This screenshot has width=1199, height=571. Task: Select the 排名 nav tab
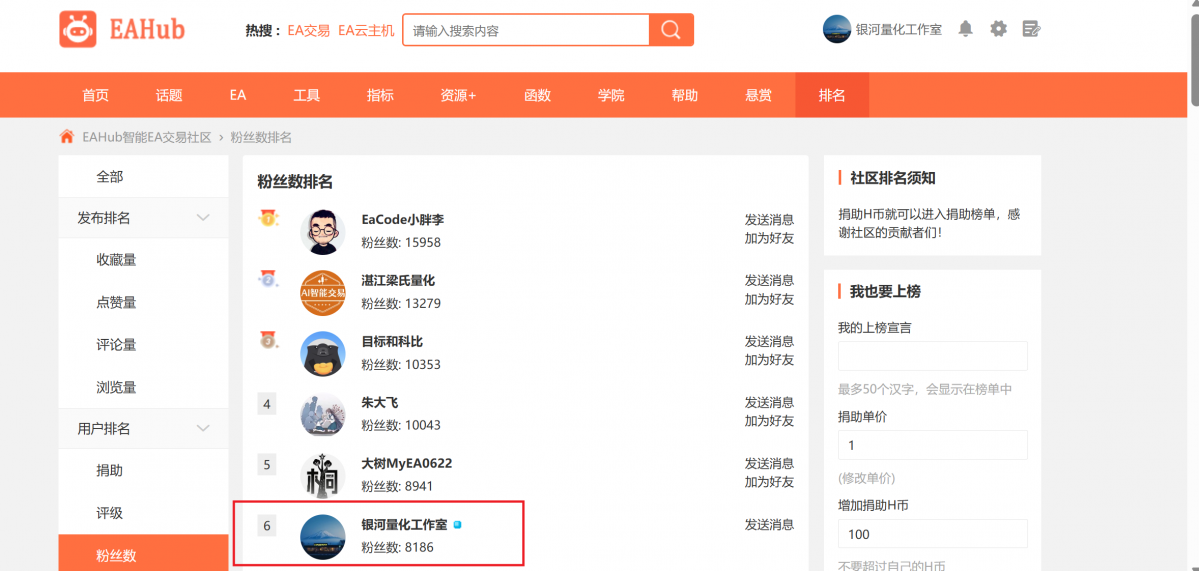(x=832, y=96)
